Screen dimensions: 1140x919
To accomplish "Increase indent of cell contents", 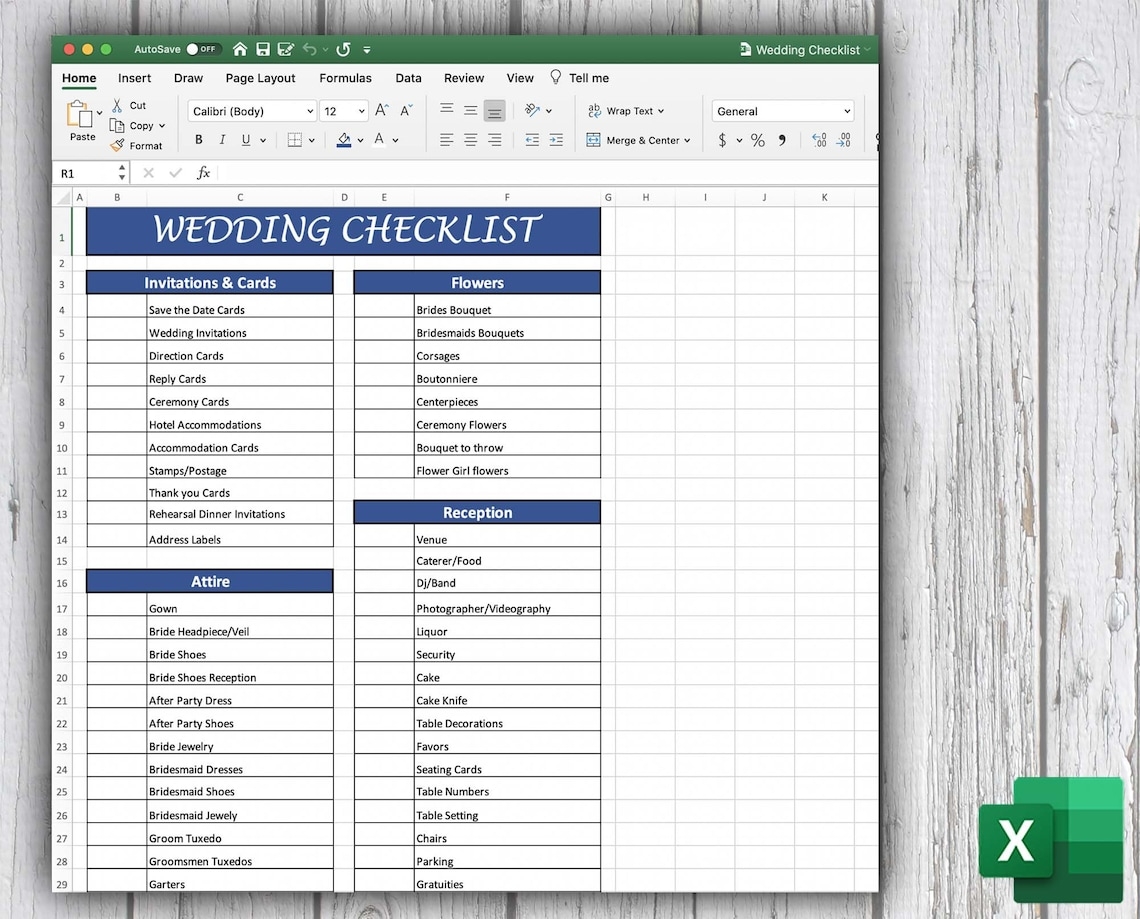I will pos(556,140).
